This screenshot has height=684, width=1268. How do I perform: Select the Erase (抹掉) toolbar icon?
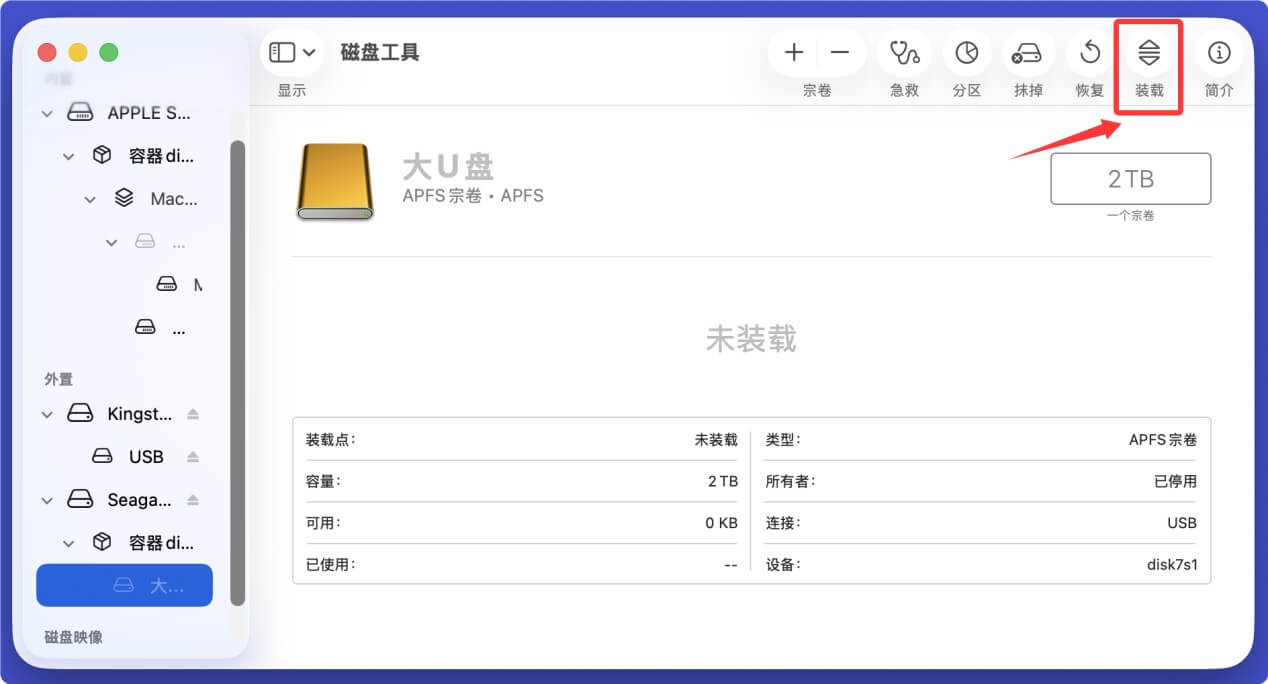(x=1028, y=52)
